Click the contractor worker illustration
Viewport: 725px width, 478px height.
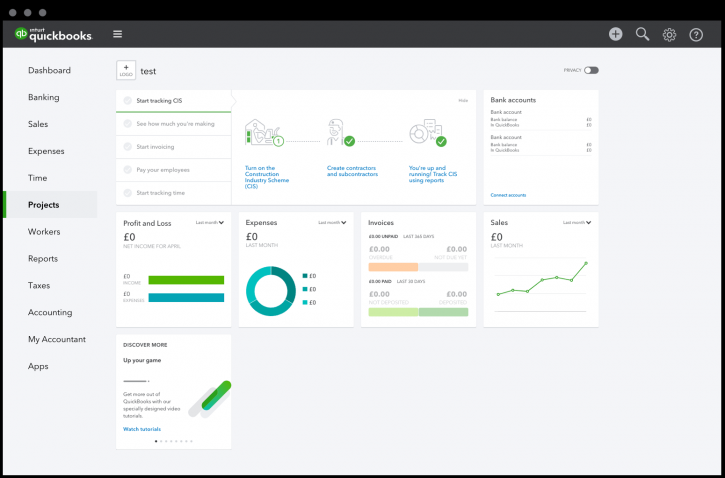click(341, 133)
